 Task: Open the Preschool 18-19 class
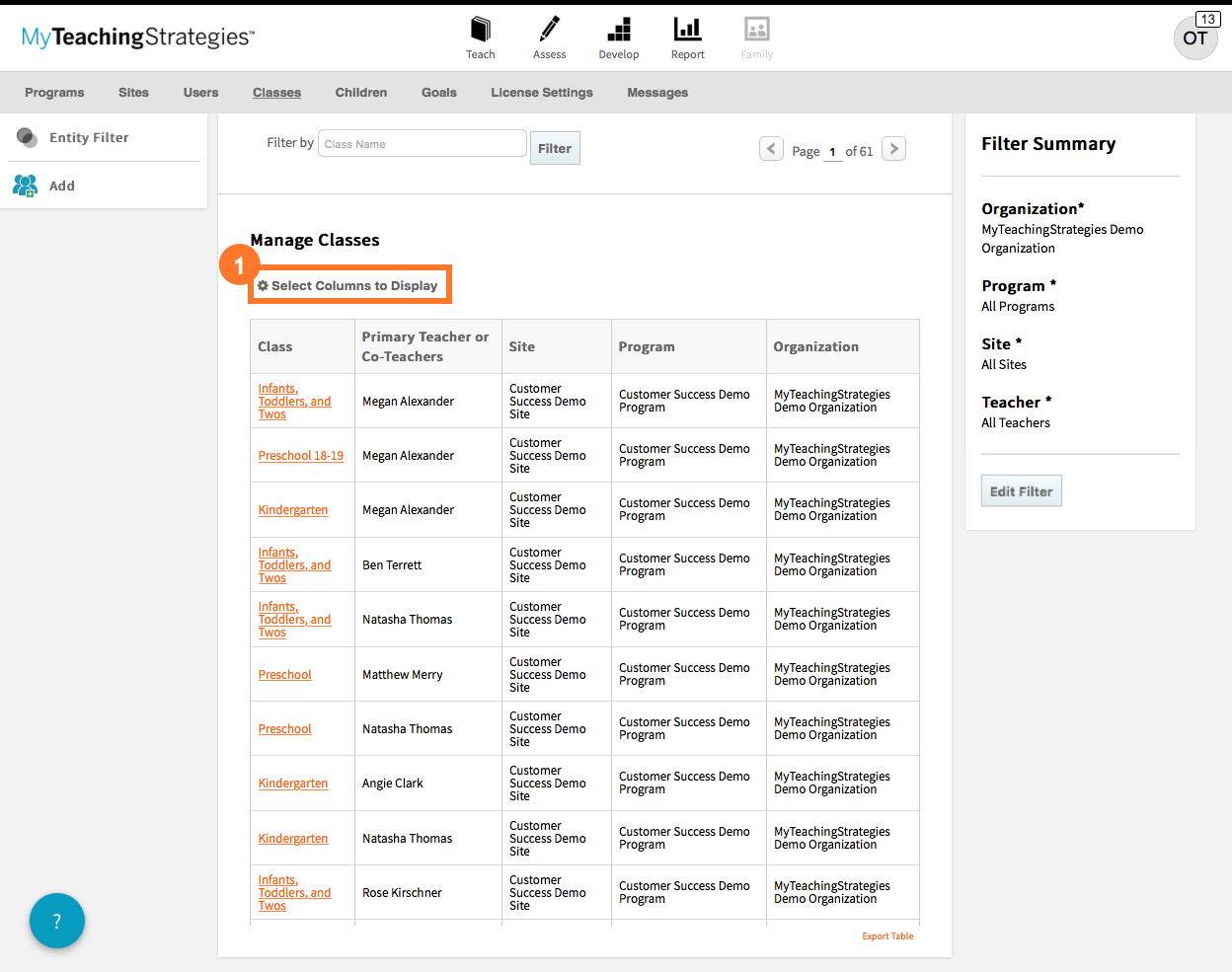point(301,455)
